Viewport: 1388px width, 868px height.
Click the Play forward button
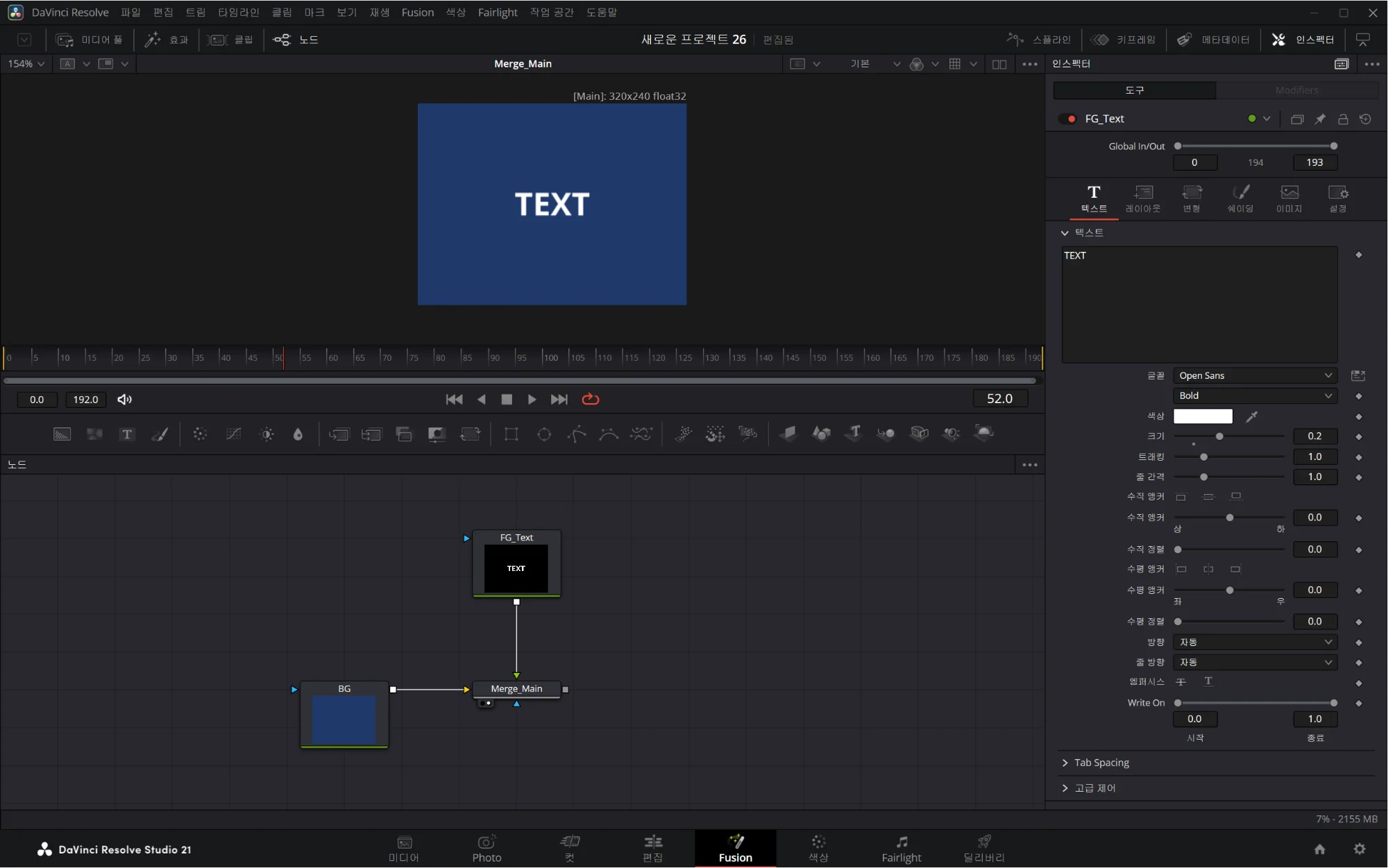click(532, 399)
